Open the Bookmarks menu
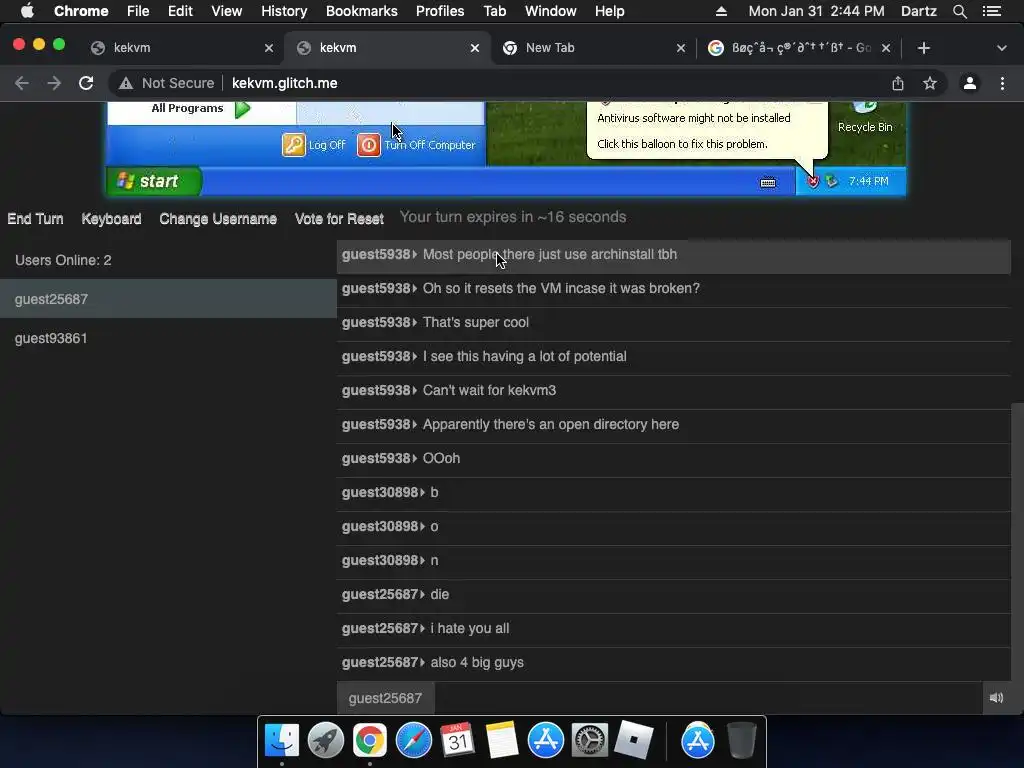This screenshot has width=1024, height=768. coord(362,11)
